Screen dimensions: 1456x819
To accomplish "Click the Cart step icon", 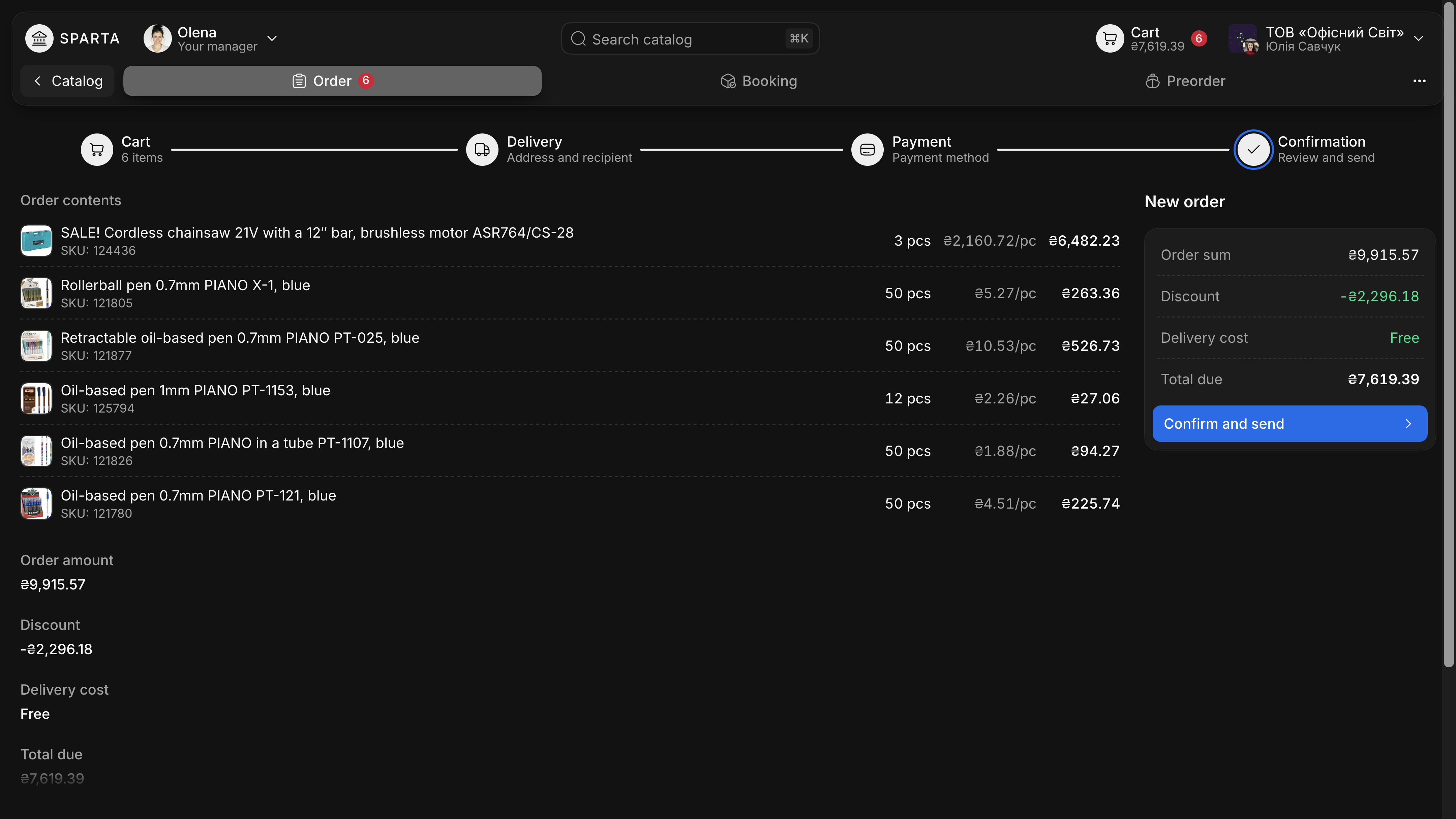I will click(97, 149).
